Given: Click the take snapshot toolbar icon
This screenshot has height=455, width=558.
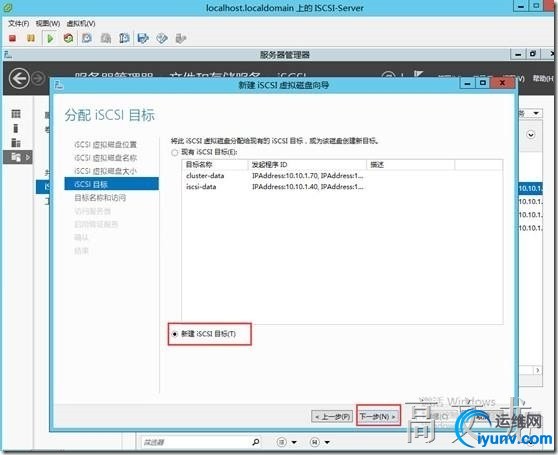Looking at the screenshot, I should click(x=86, y=38).
